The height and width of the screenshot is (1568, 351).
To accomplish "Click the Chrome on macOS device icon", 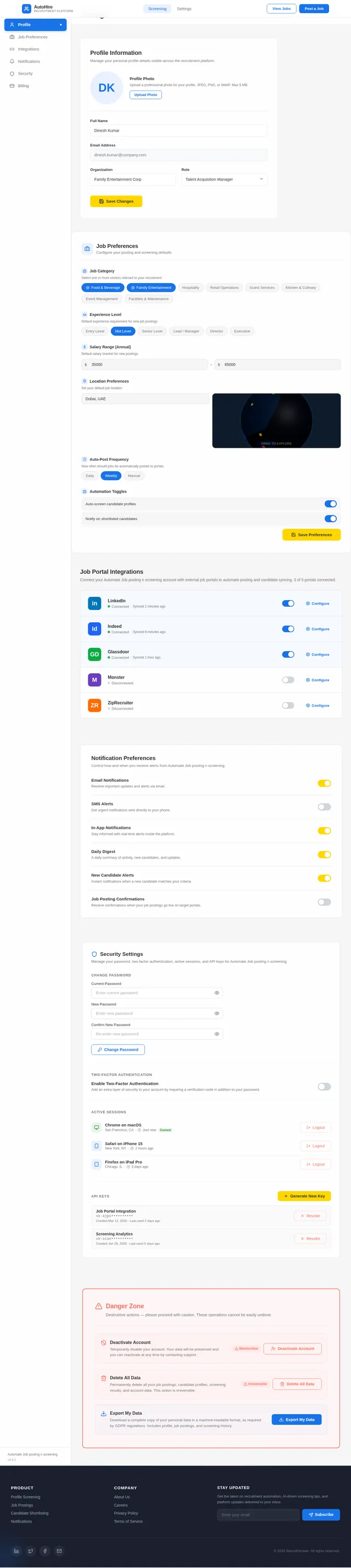I will pos(96,1127).
